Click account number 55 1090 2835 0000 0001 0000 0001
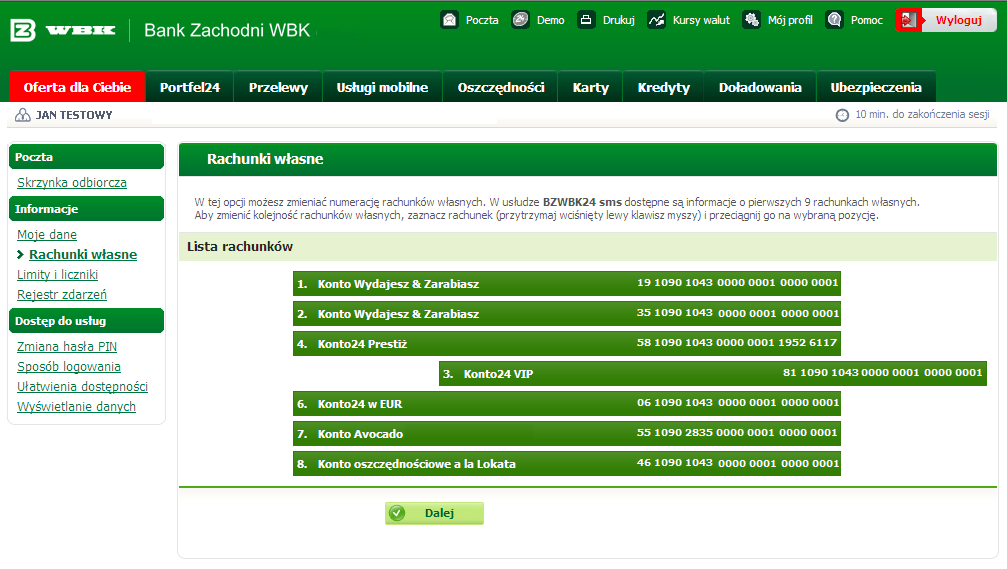The height and width of the screenshot is (569, 1007). (737, 433)
